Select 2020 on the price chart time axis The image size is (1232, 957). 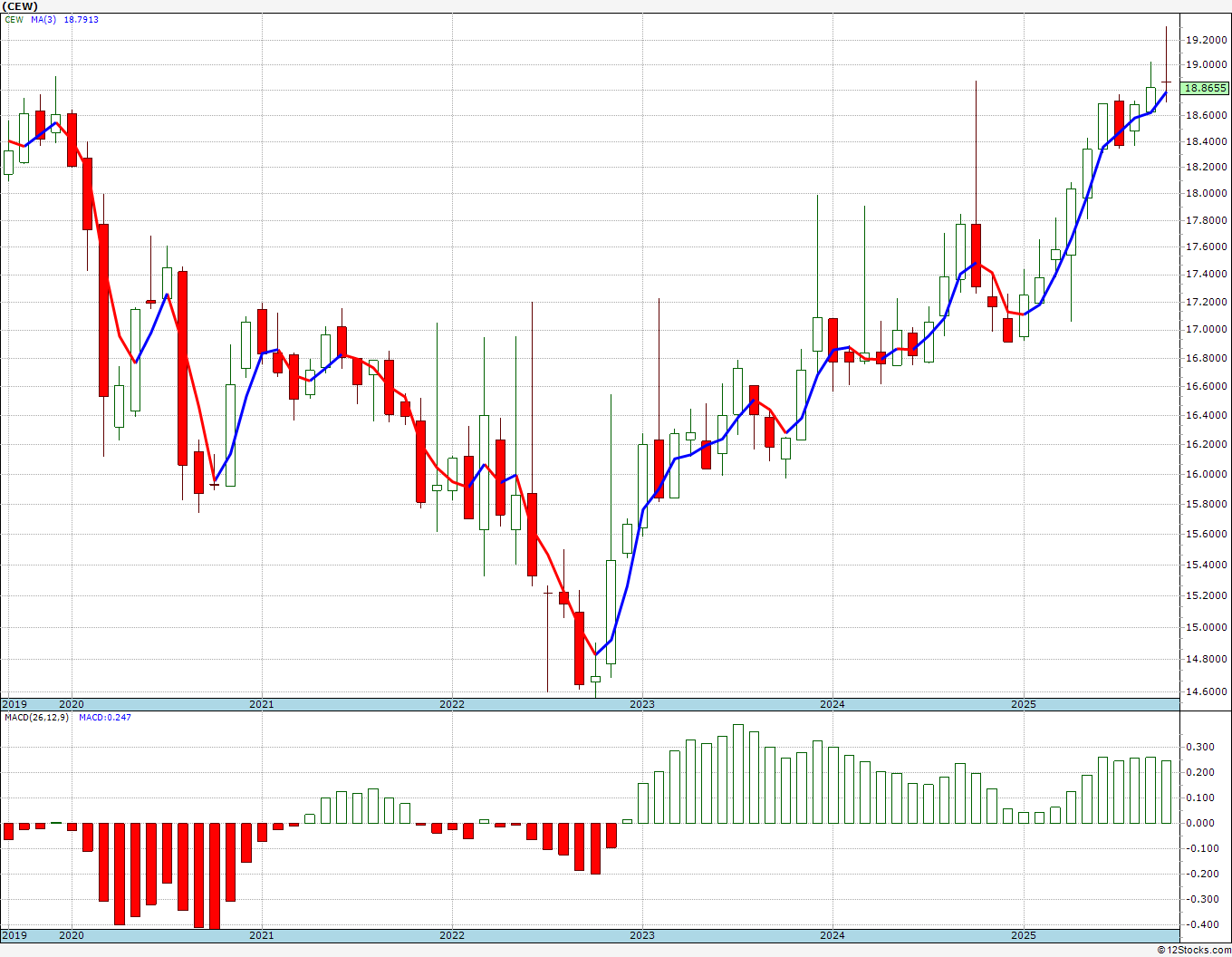[x=71, y=704]
